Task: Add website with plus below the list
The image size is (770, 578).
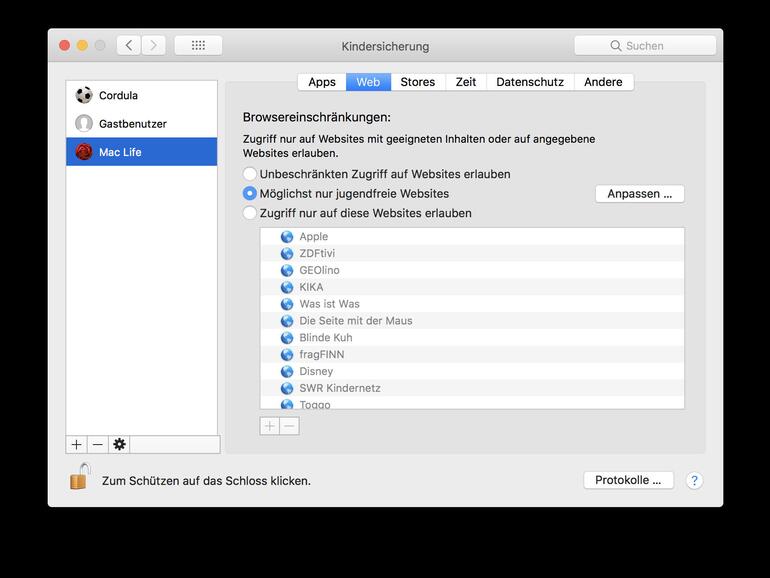Action: (270, 426)
